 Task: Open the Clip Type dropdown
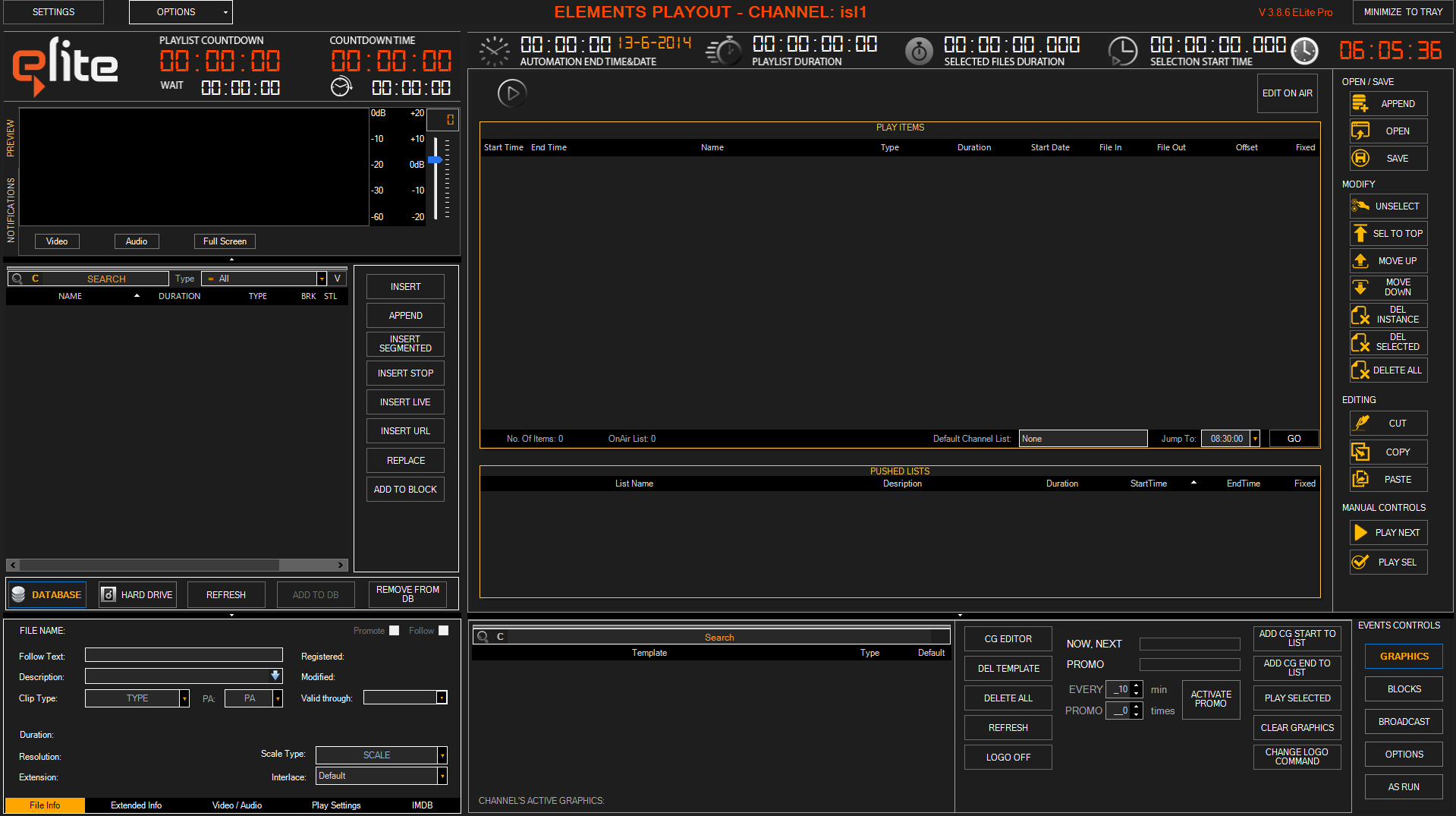tap(184, 698)
